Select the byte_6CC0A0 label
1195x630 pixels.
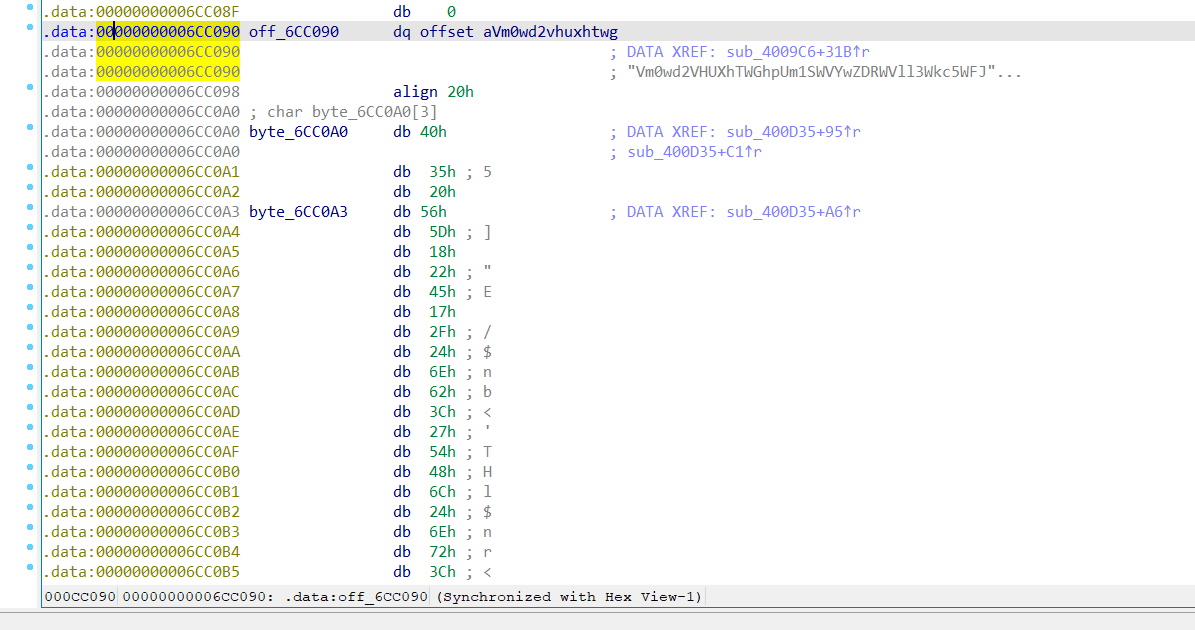[x=298, y=132]
